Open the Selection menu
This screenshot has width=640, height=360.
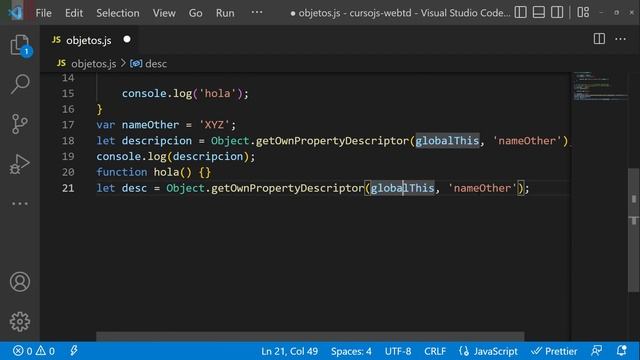point(118,13)
